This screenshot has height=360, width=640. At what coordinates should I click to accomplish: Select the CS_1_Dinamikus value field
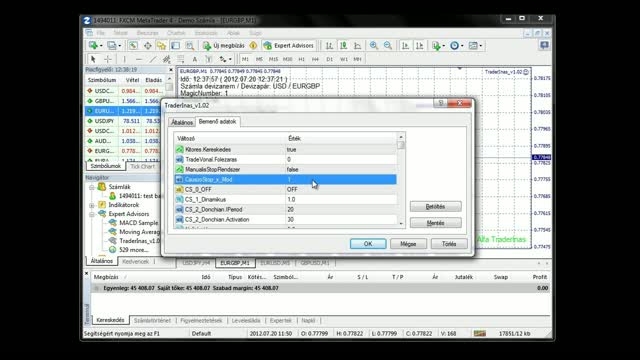(x=341, y=200)
